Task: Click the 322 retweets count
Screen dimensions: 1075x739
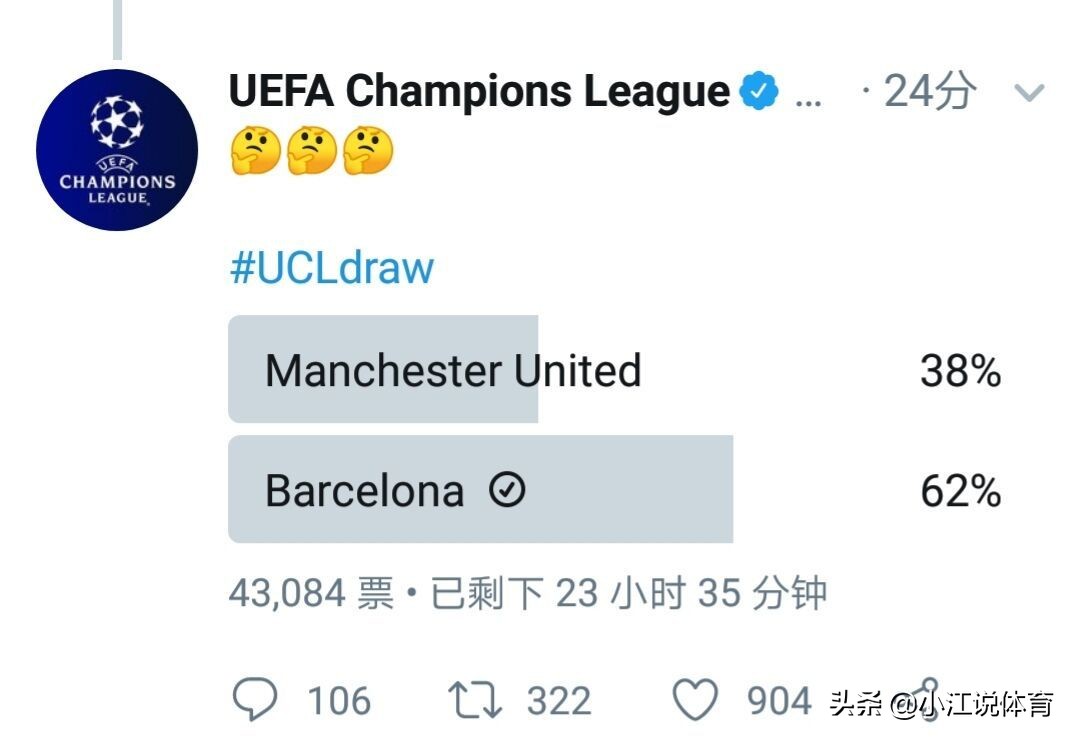Action: (x=559, y=701)
